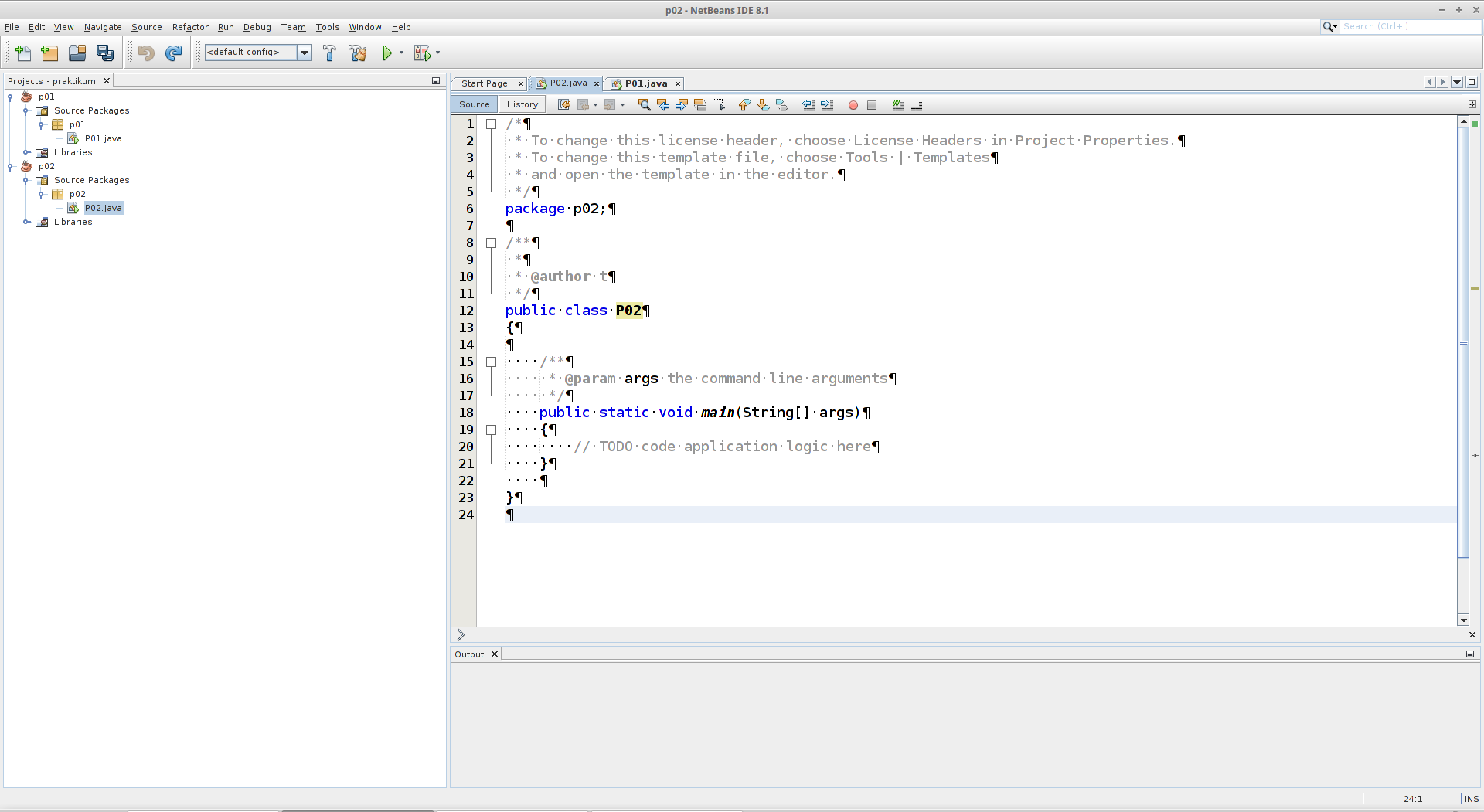Open the default config dropdown
This screenshot has height=812, width=1484.
point(305,53)
